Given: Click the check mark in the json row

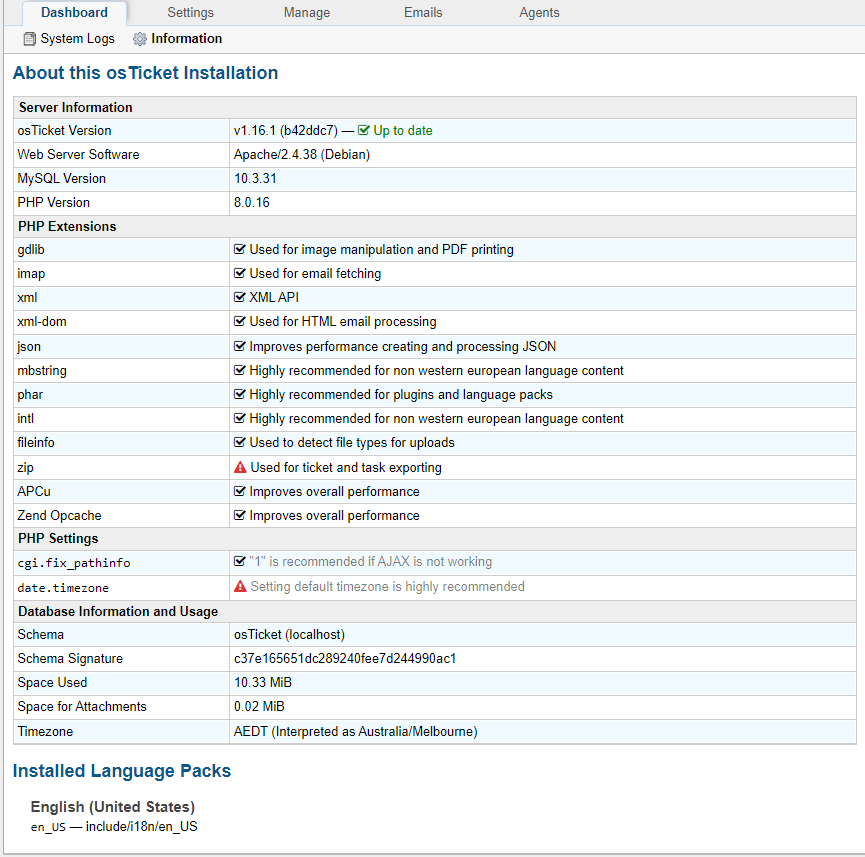Looking at the screenshot, I should pos(240,346).
